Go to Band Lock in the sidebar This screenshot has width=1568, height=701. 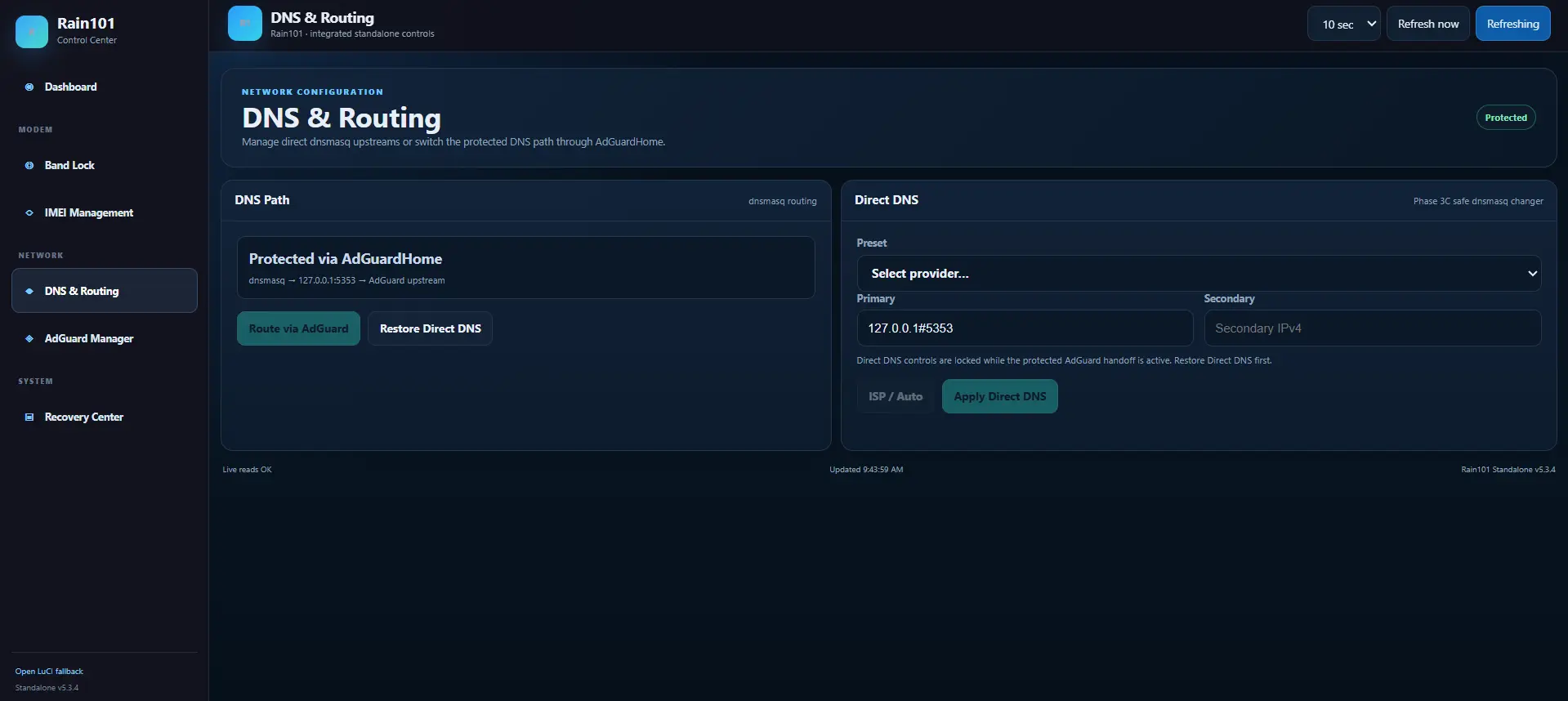click(105, 165)
